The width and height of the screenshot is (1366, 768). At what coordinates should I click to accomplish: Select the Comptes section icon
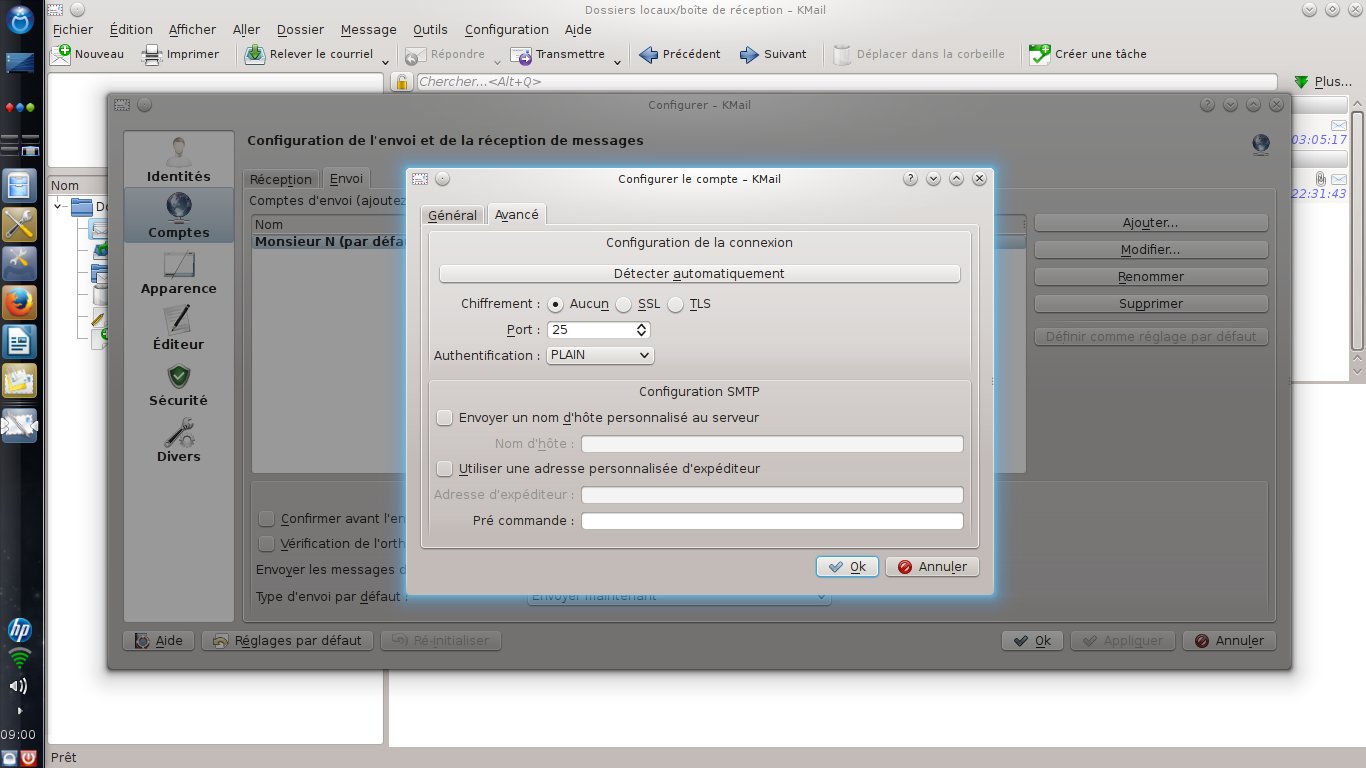click(179, 207)
